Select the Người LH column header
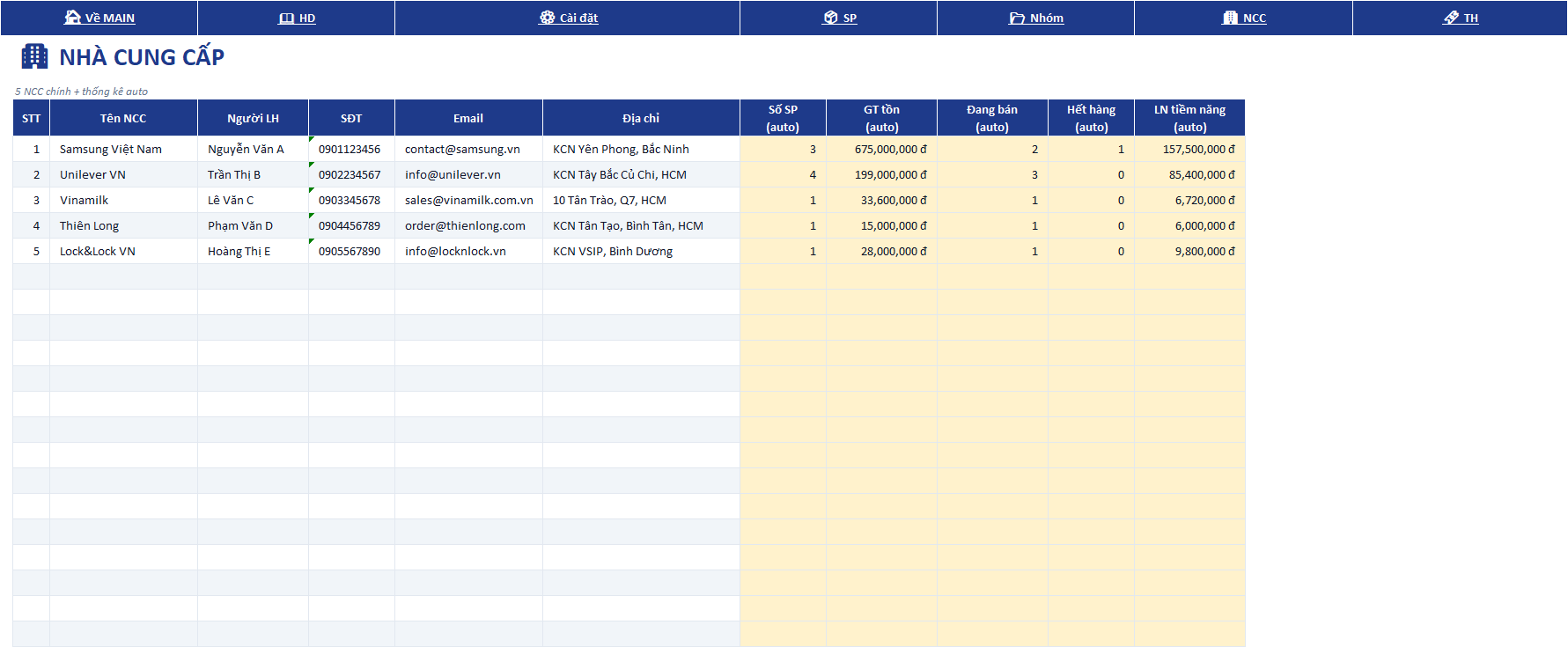1568x647 pixels. pyautogui.click(x=253, y=118)
